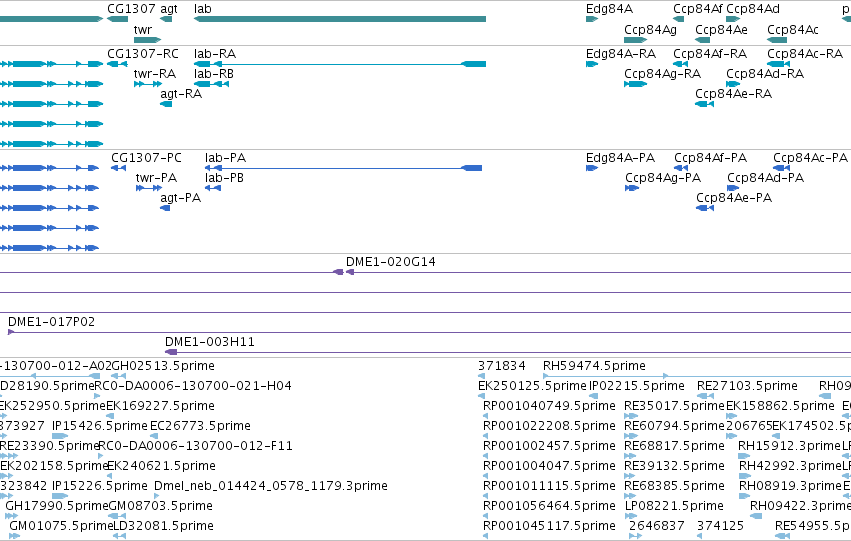Select the Edg84A gene label

(609, 9)
